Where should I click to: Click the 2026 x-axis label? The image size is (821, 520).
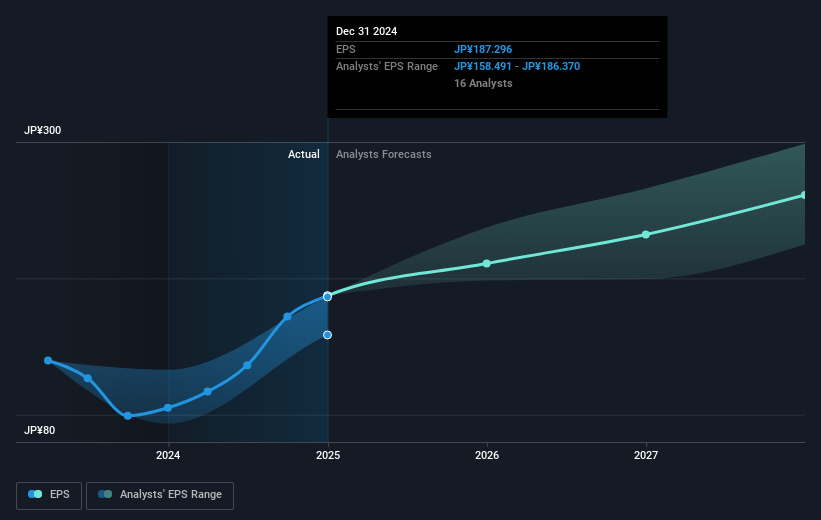point(487,455)
